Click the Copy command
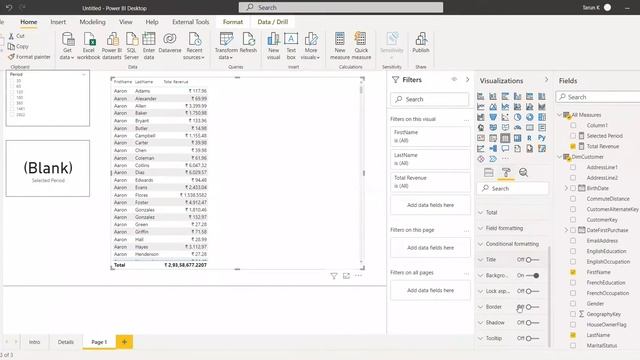The image size is (640, 360). (18, 46)
